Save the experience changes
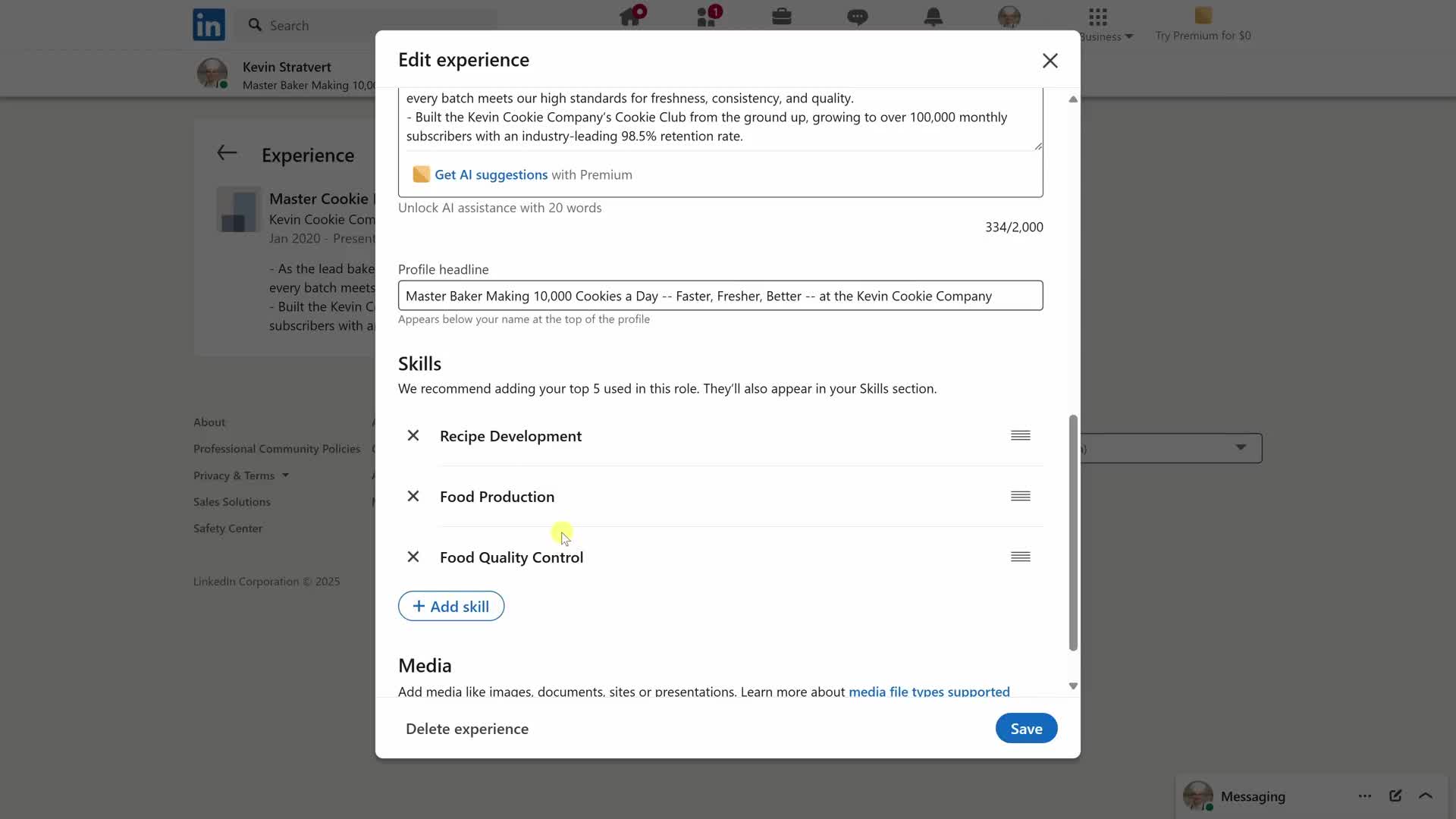The width and height of the screenshot is (1456, 819). click(1026, 728)
